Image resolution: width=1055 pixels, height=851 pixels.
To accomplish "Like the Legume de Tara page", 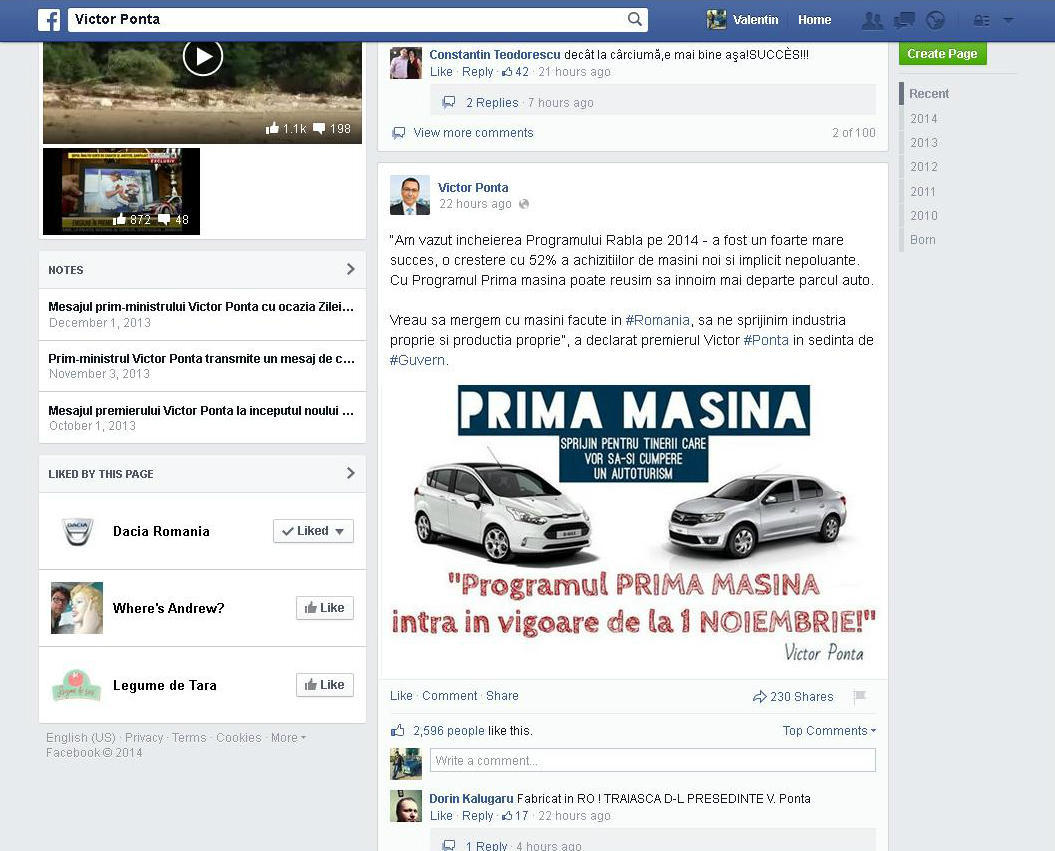I will pyautogui.click(x=324, y=685).
